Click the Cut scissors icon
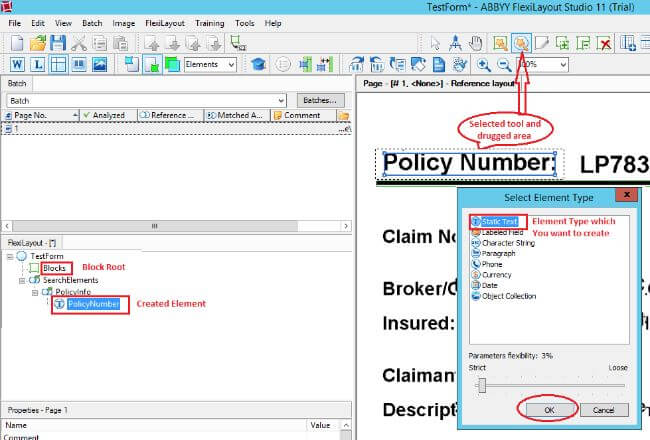This screenshot has width=650, height=440. (x=79, y=43)
